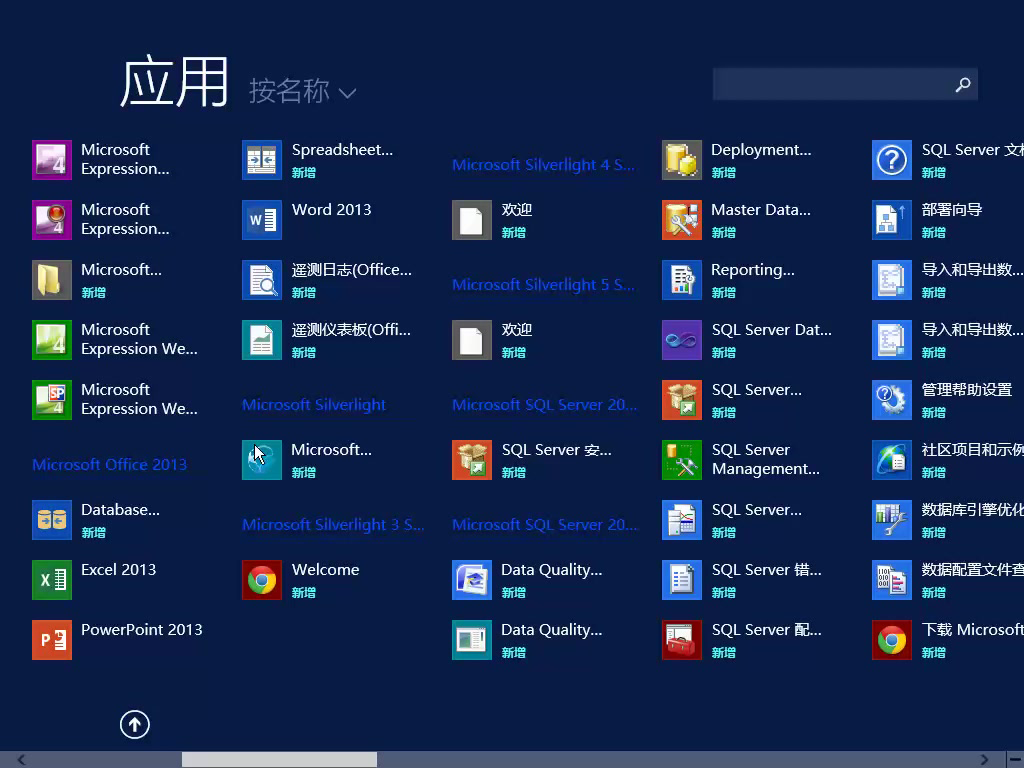Expand the 按名称 sort dropdown
The image size is (1024, 768).
click(x=302, y=92)
